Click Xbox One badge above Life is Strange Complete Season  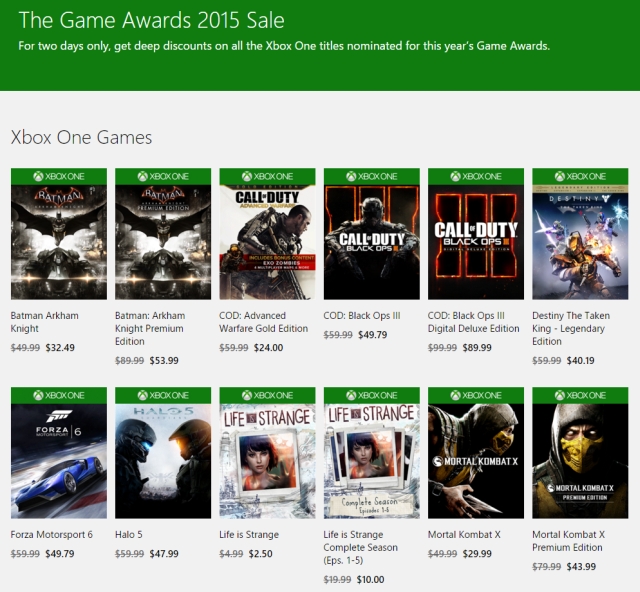point(372,395)
